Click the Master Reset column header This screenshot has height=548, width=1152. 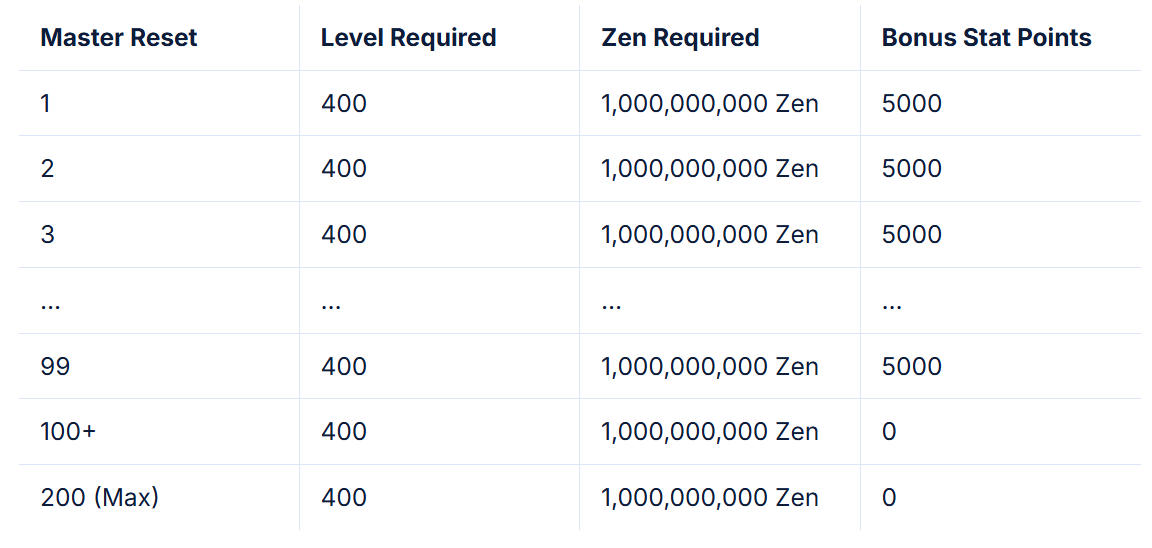coord(118,38)
